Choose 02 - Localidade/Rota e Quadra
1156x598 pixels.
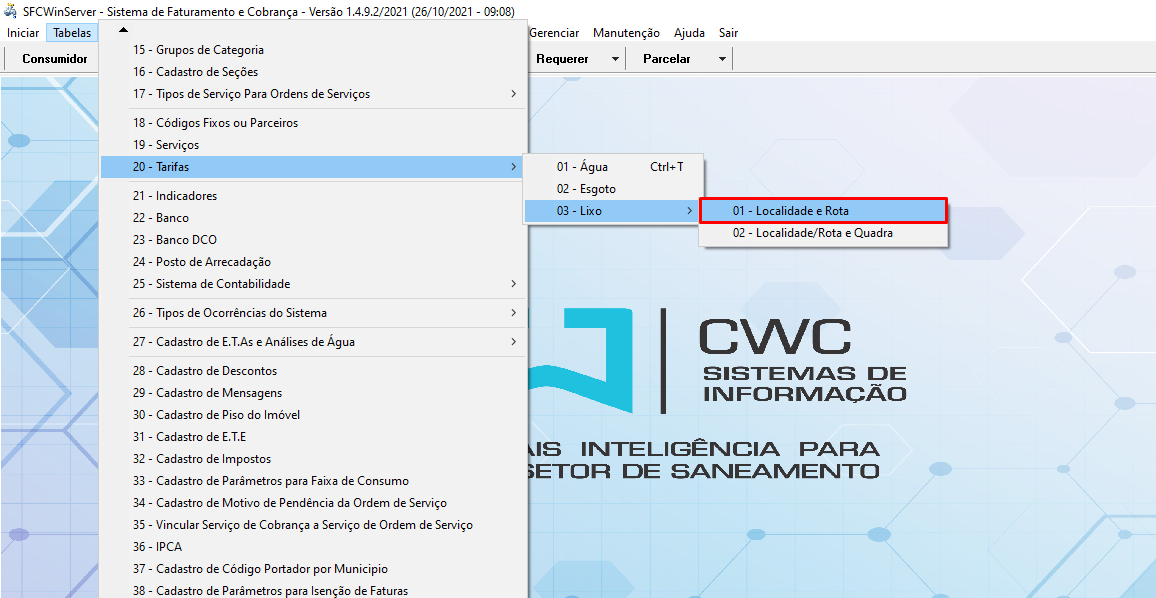[x=812, y=233]
